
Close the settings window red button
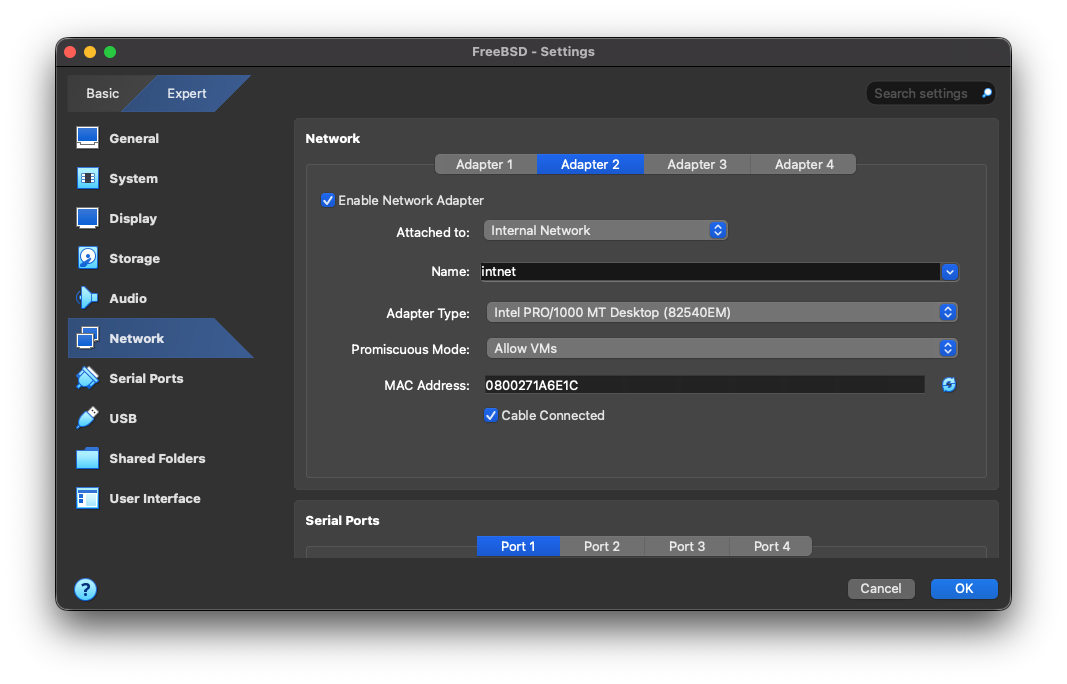[70, 52]
